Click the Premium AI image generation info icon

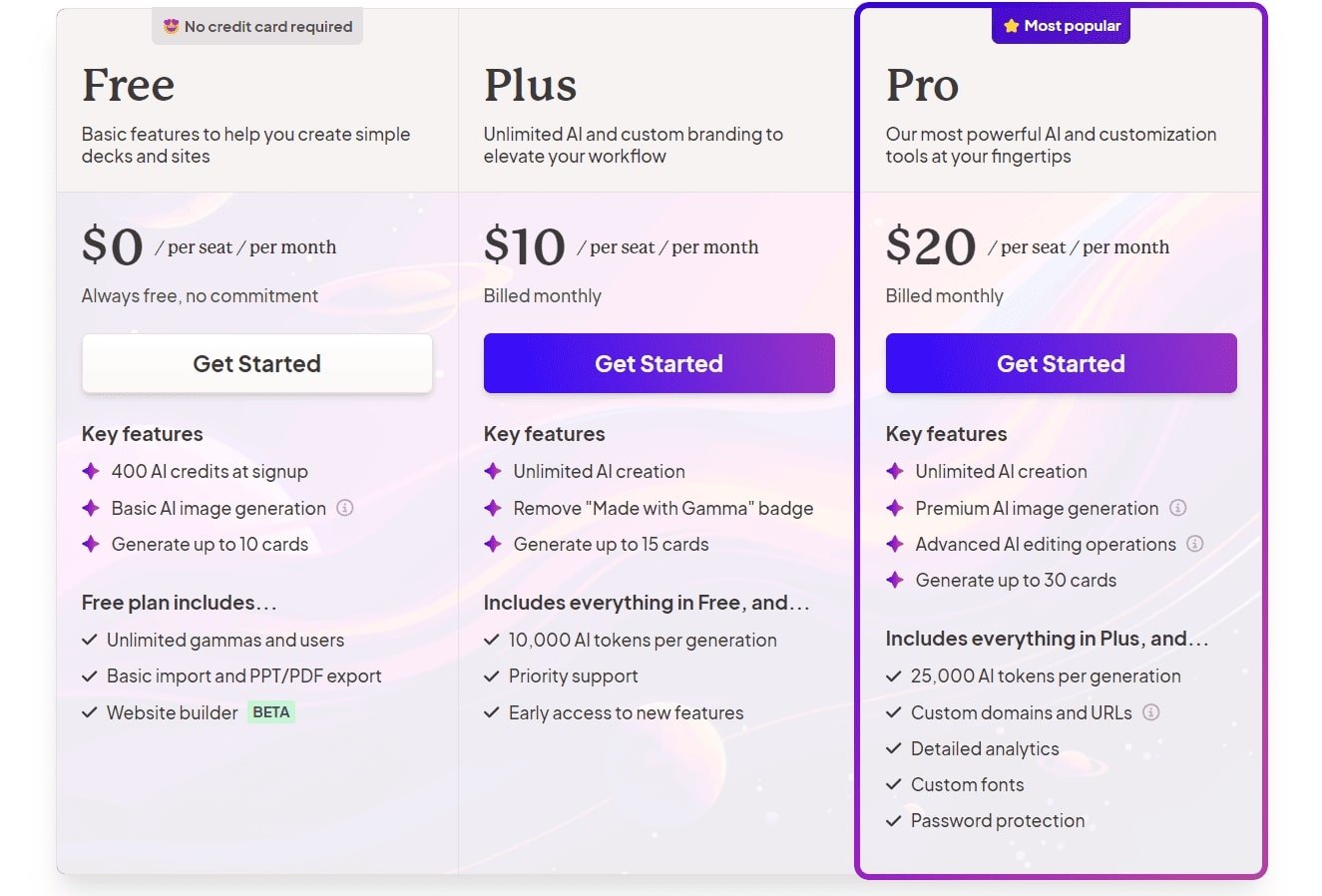(1177, 508)
